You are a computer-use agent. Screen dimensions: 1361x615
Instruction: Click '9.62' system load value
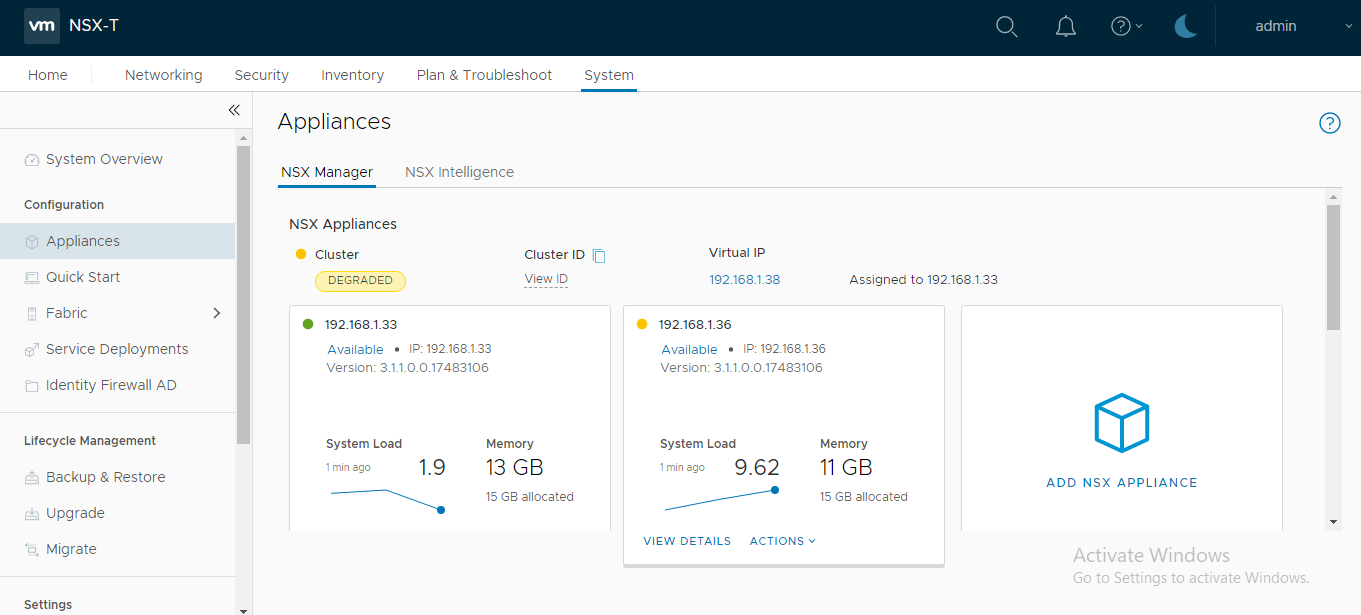tap(757, 467)
